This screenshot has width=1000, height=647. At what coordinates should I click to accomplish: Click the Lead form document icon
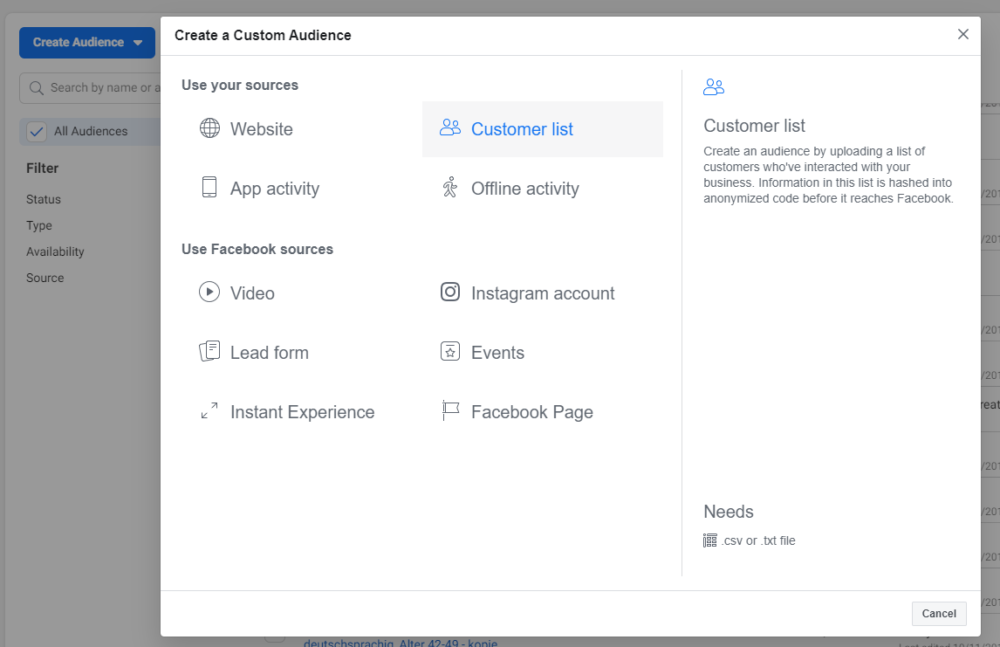pyautogui.click(x=209, y=351)
